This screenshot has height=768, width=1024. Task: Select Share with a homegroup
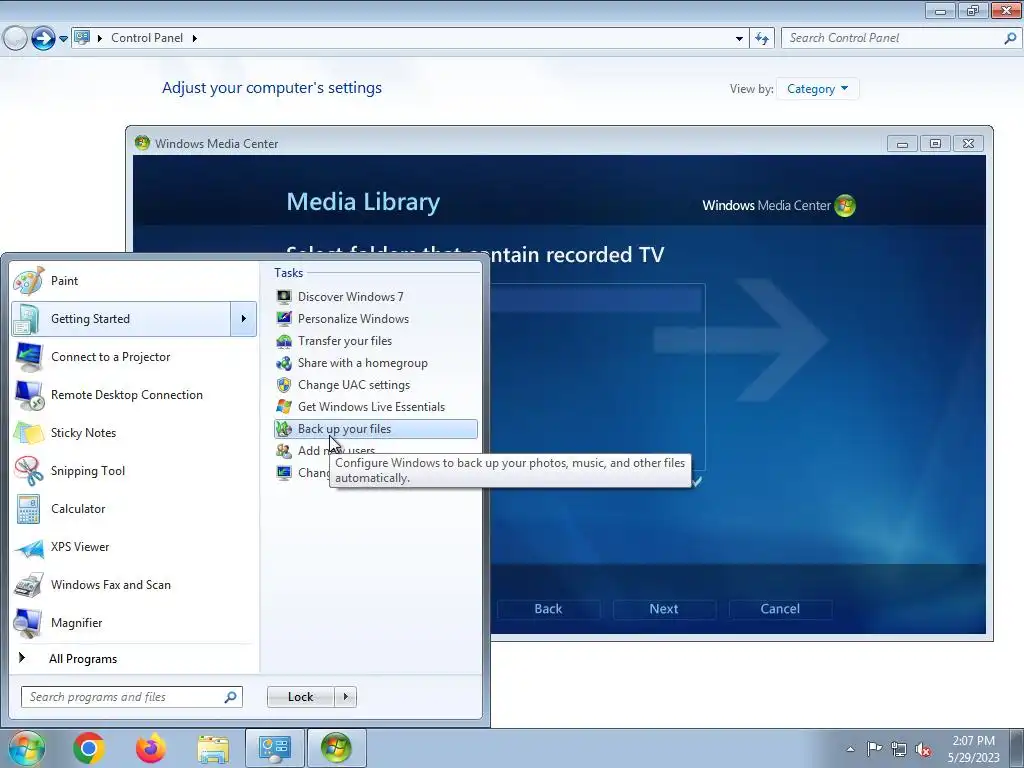(x=376, y=363)
